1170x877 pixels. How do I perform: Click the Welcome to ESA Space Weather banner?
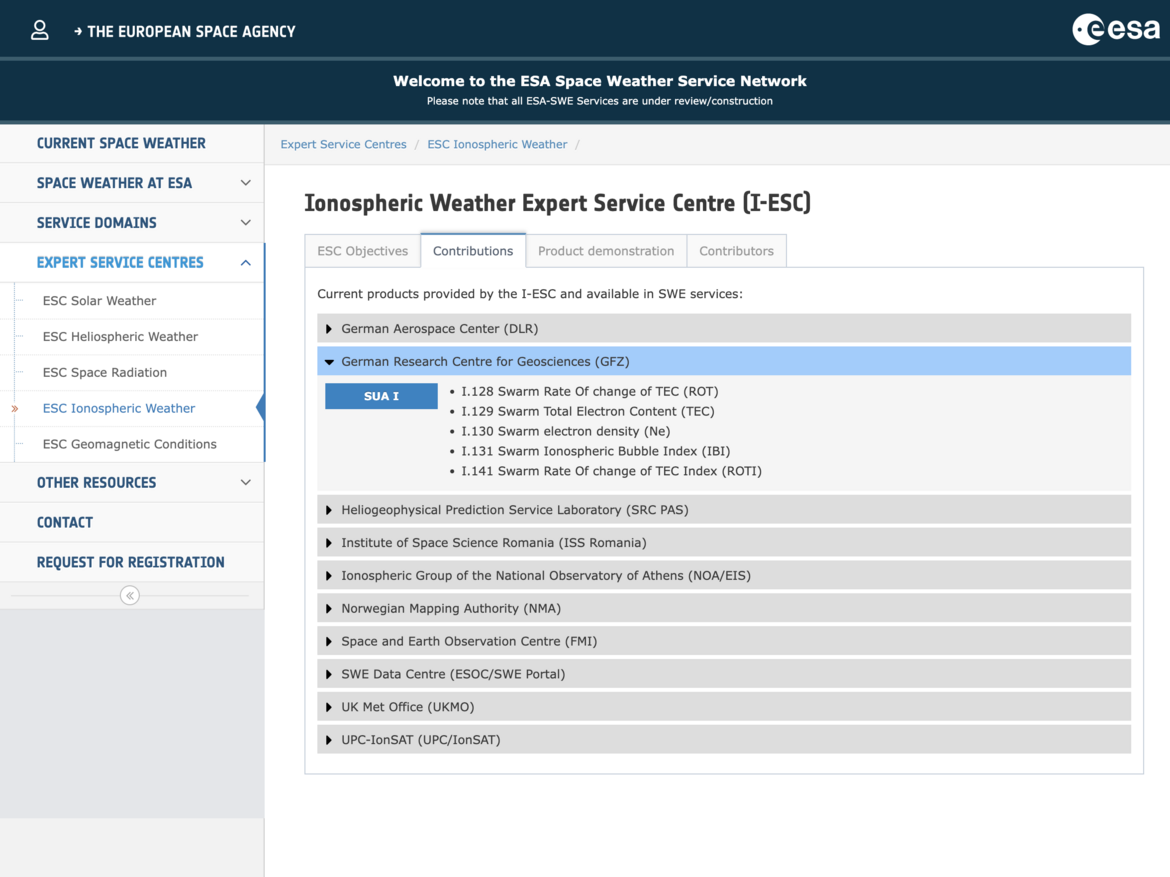tap(600, 81)
